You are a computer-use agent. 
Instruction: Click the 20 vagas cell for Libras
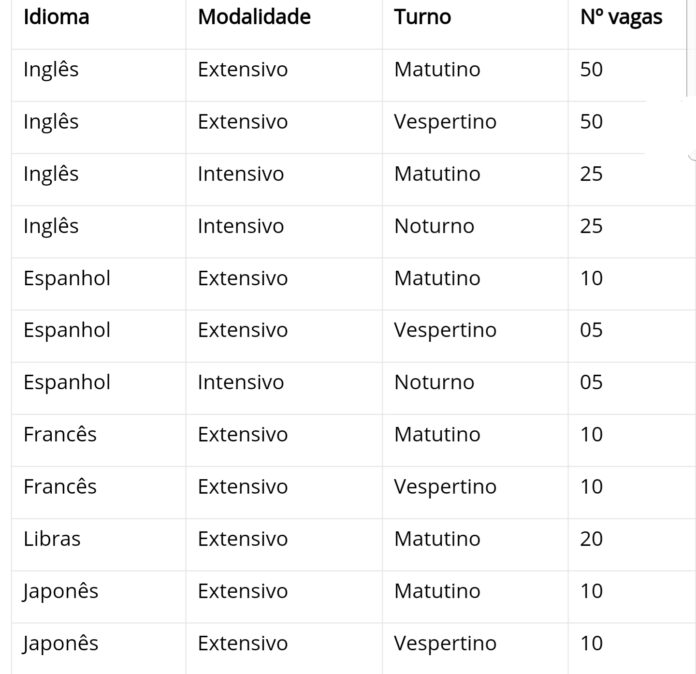coord(591,539)
